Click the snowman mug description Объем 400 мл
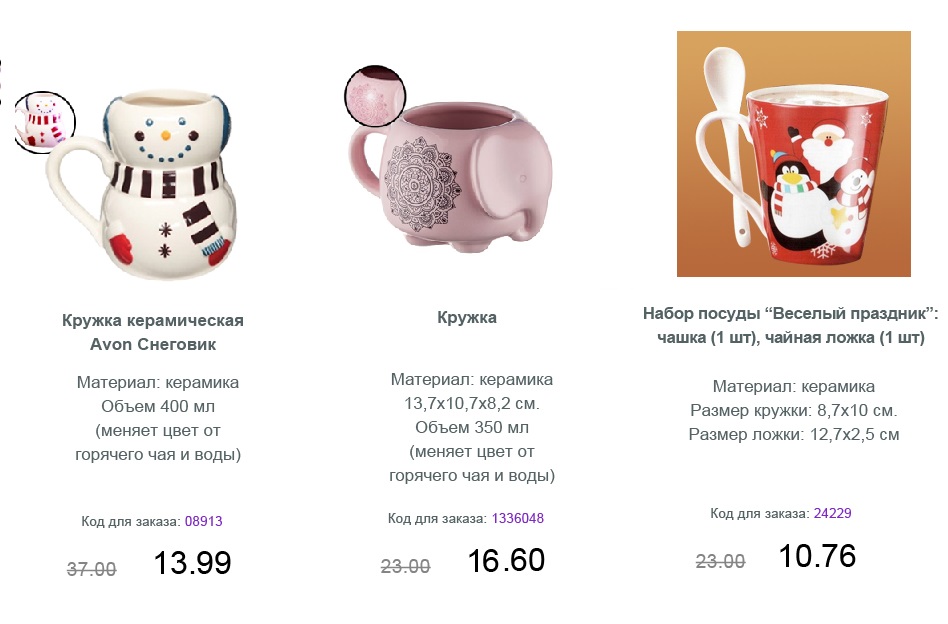This screenshot has height=624, width=948. (158, 406)
